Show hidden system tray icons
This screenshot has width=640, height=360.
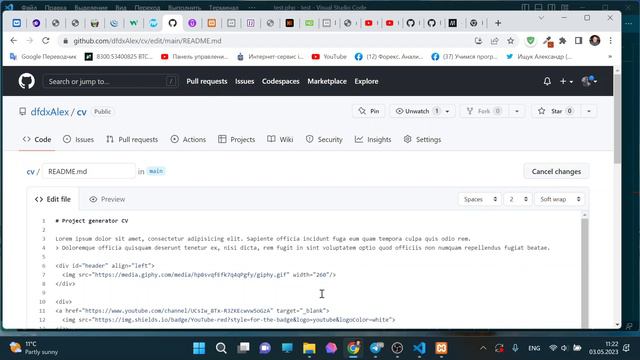click(483, 348)
